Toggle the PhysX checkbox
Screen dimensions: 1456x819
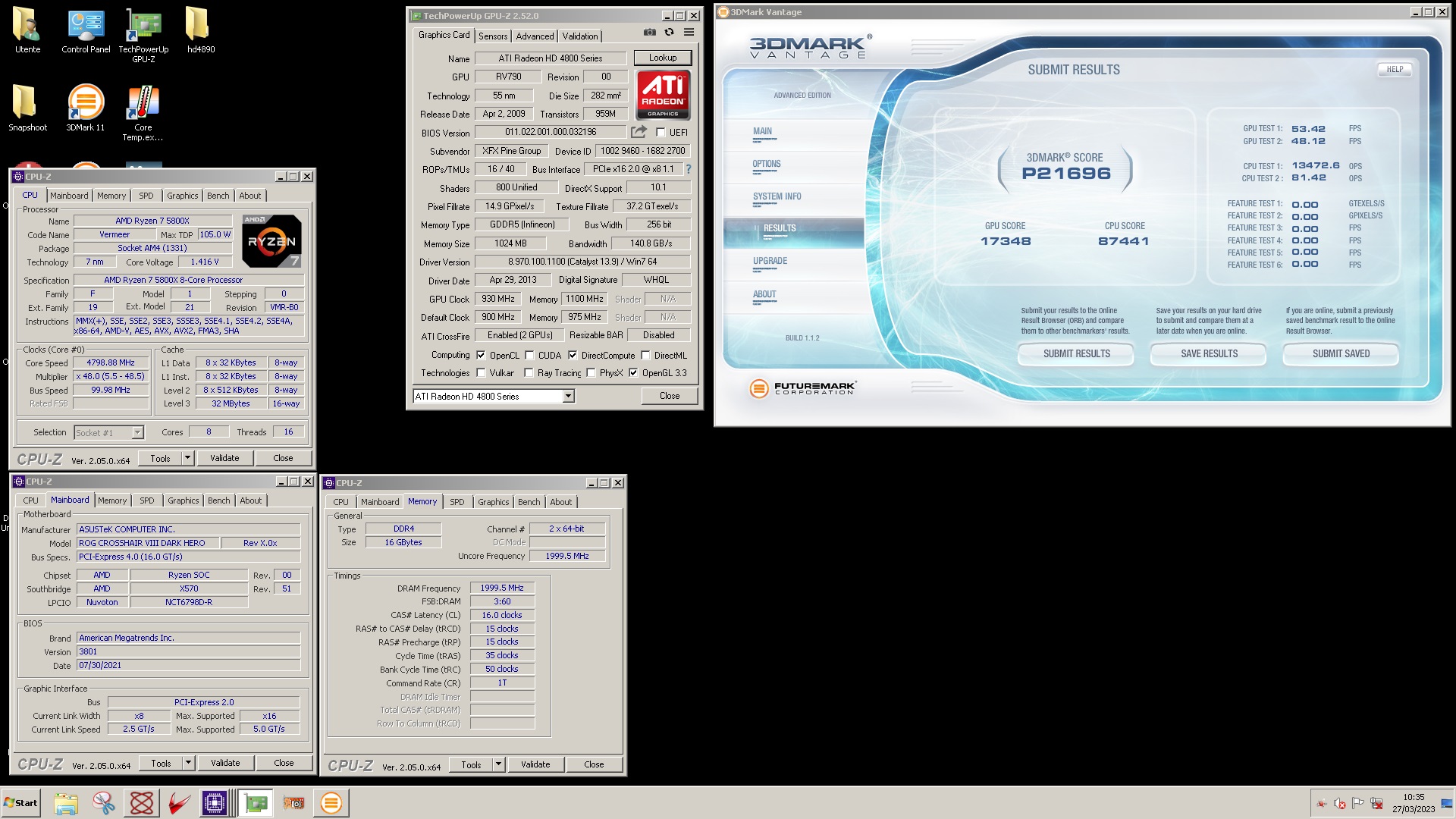coord(591,373)
